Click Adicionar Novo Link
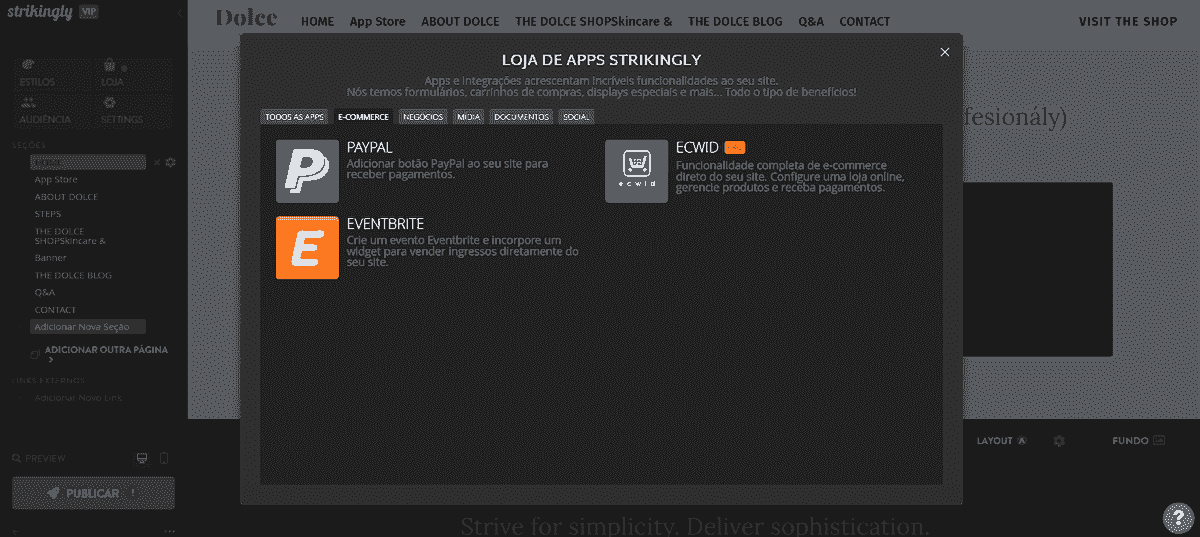This screenshot has width=1200, height=537. [x=78, y=398]
